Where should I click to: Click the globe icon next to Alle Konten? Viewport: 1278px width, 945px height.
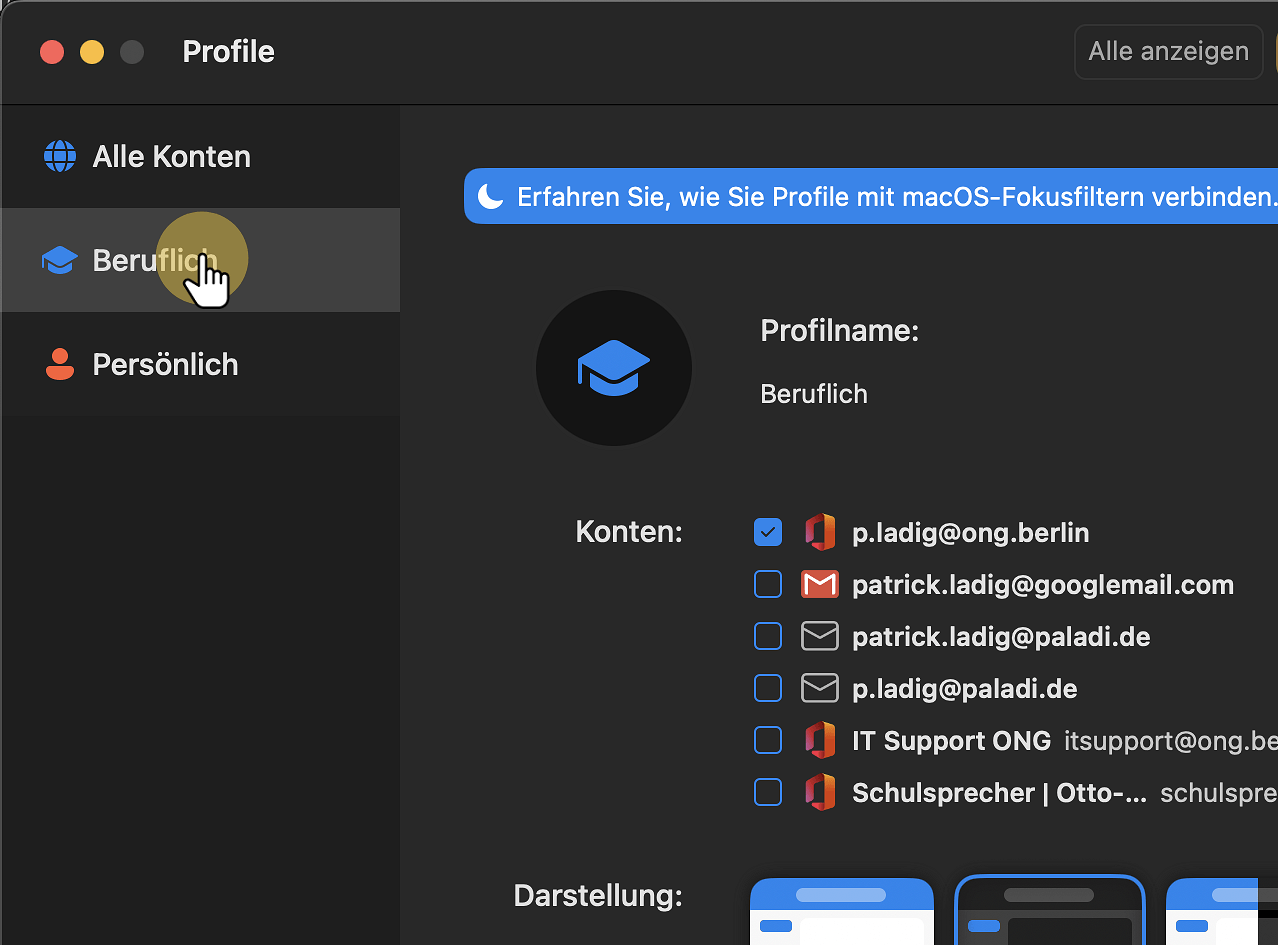pyautogui.click(x=59, y=156)
